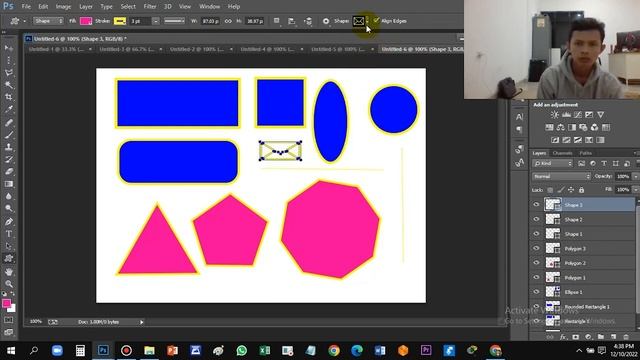Select the Hand tool
Image resolution: width=640 pixels, height=360 pixels.
tap(9, 271)
